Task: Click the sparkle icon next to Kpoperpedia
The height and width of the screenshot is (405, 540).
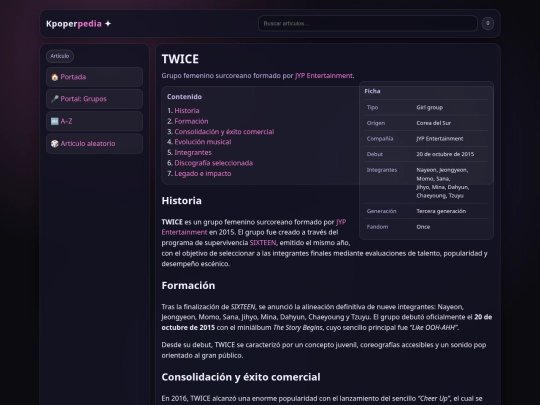Action: pyautogui.click(x=108, y=24)
